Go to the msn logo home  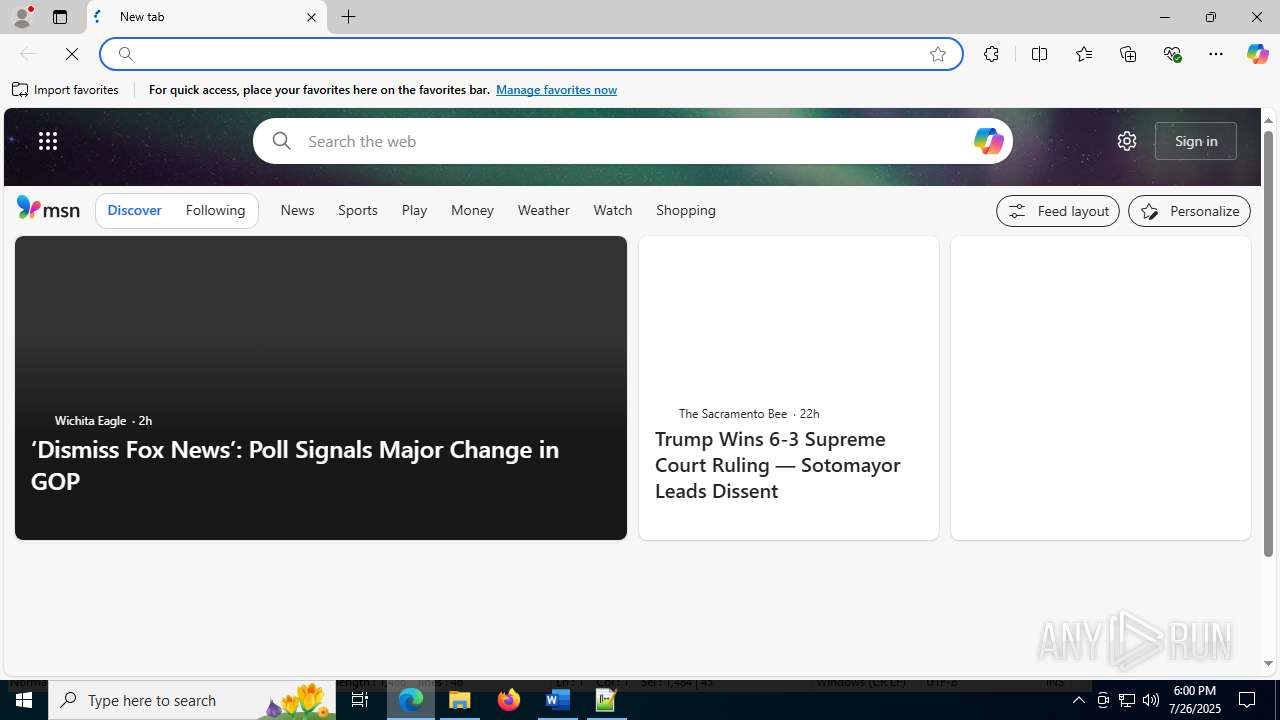coord(48,208)
